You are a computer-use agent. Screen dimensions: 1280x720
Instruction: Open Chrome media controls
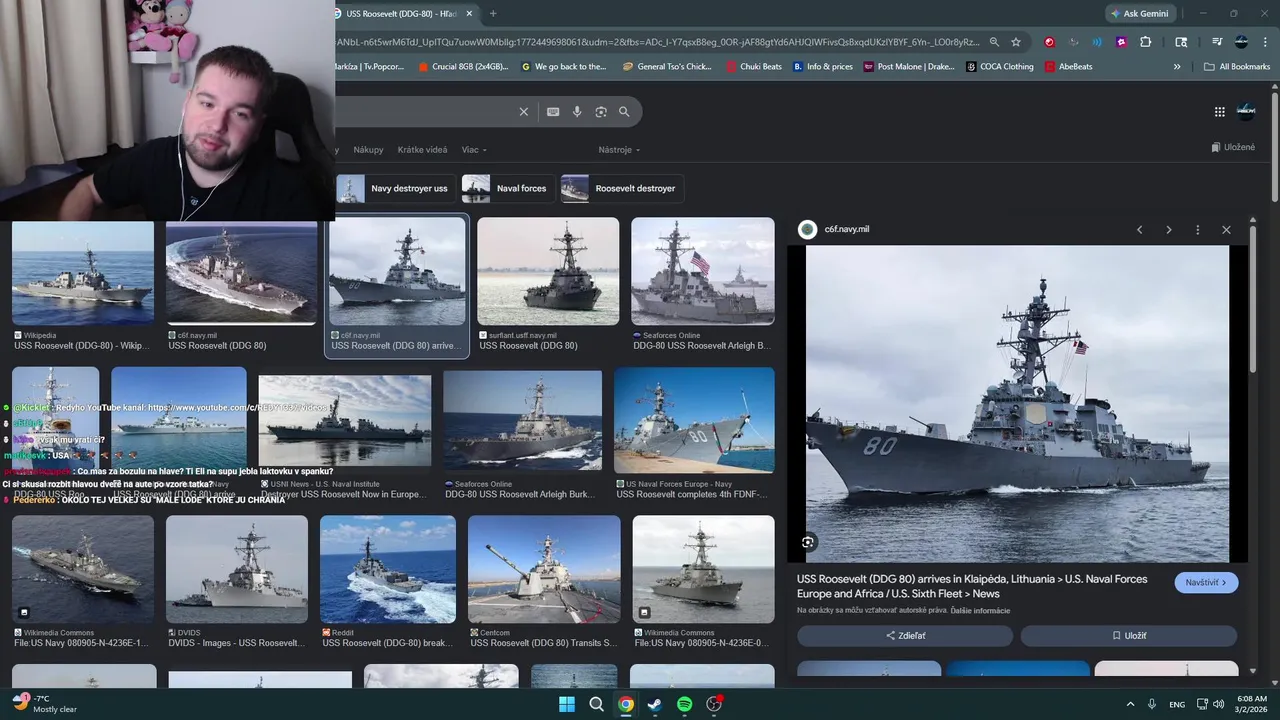click(1217, 42)
